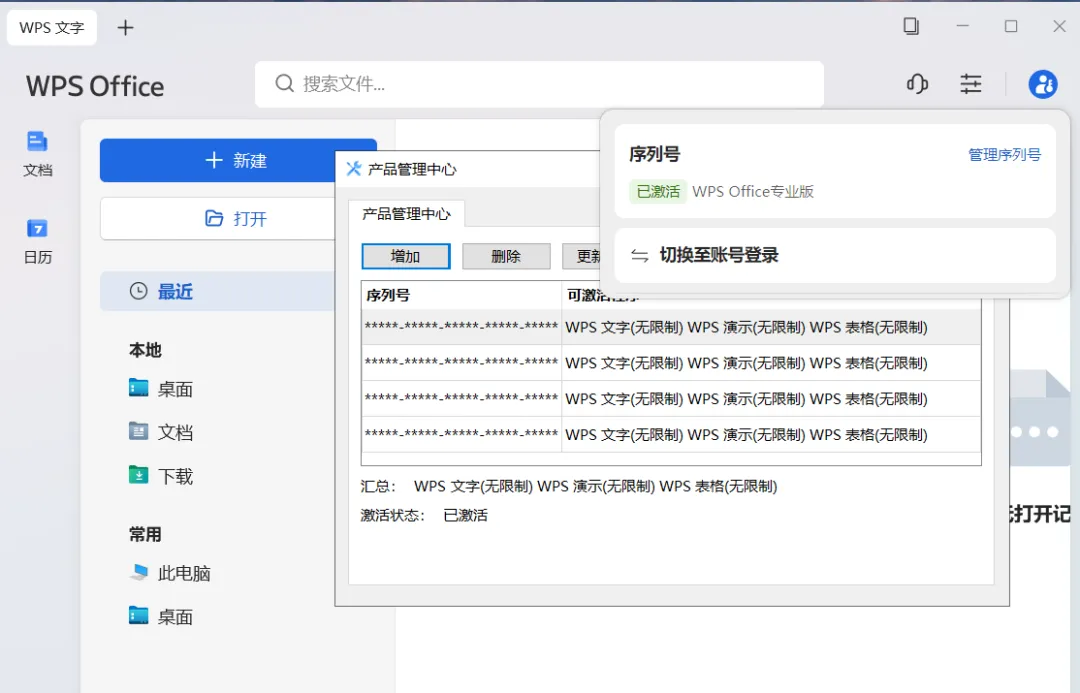The height and width of the screenshot is (693, 1080).
Task: Close the WPS window
Action: (1059, 26)
